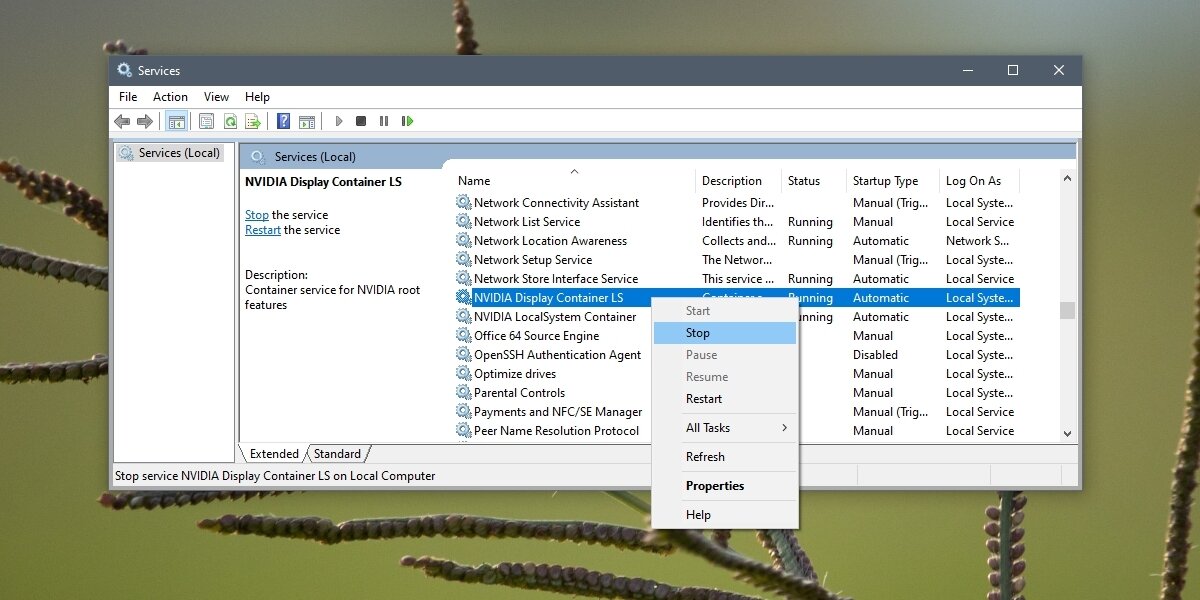1200x600 pixels.
Task: Click the Stop the service link
Action: [256, 214]
